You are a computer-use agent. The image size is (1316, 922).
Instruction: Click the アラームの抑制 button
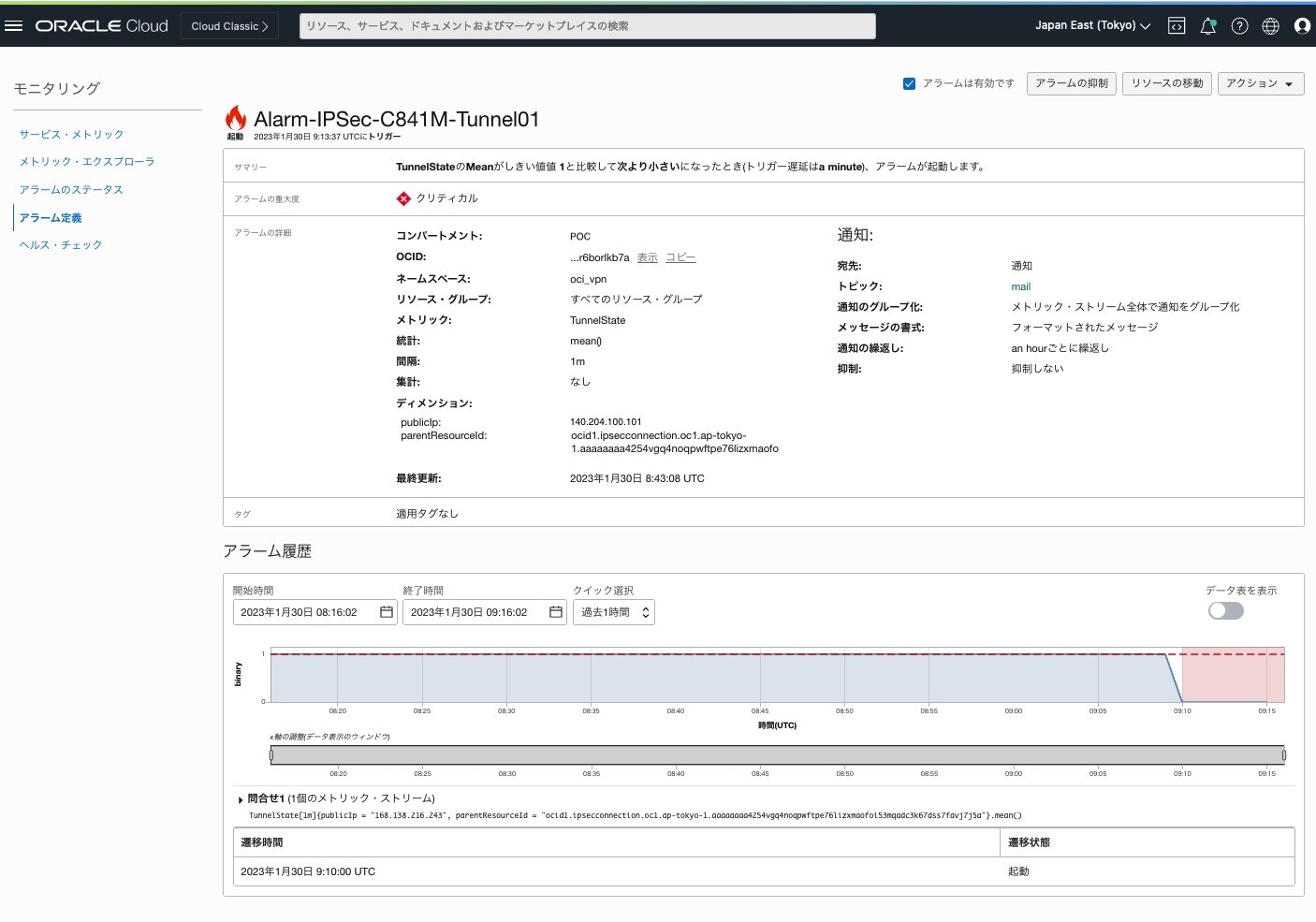coord(1072,83)
